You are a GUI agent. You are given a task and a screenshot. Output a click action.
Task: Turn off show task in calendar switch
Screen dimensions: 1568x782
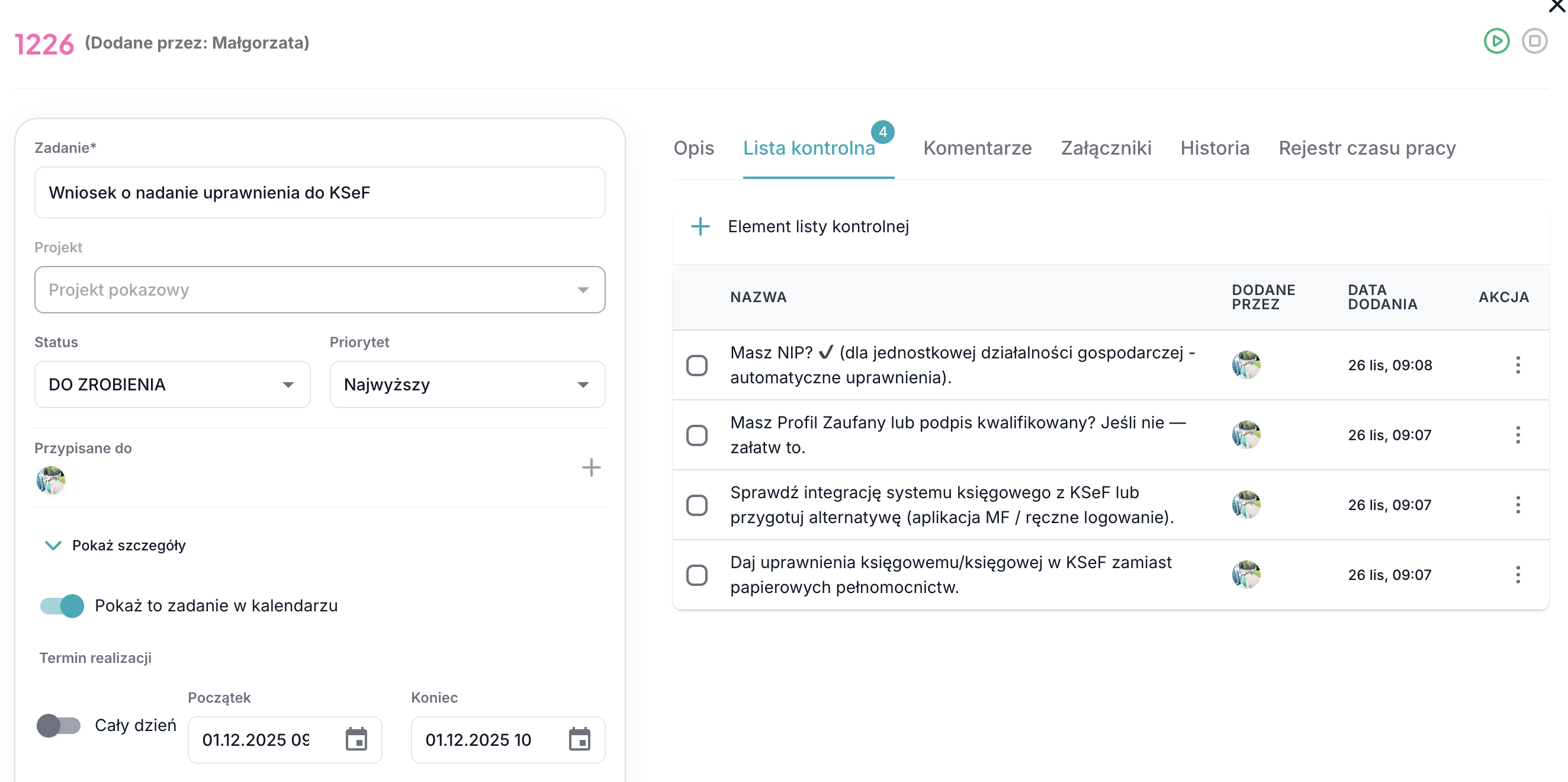[x=62, y=605]
